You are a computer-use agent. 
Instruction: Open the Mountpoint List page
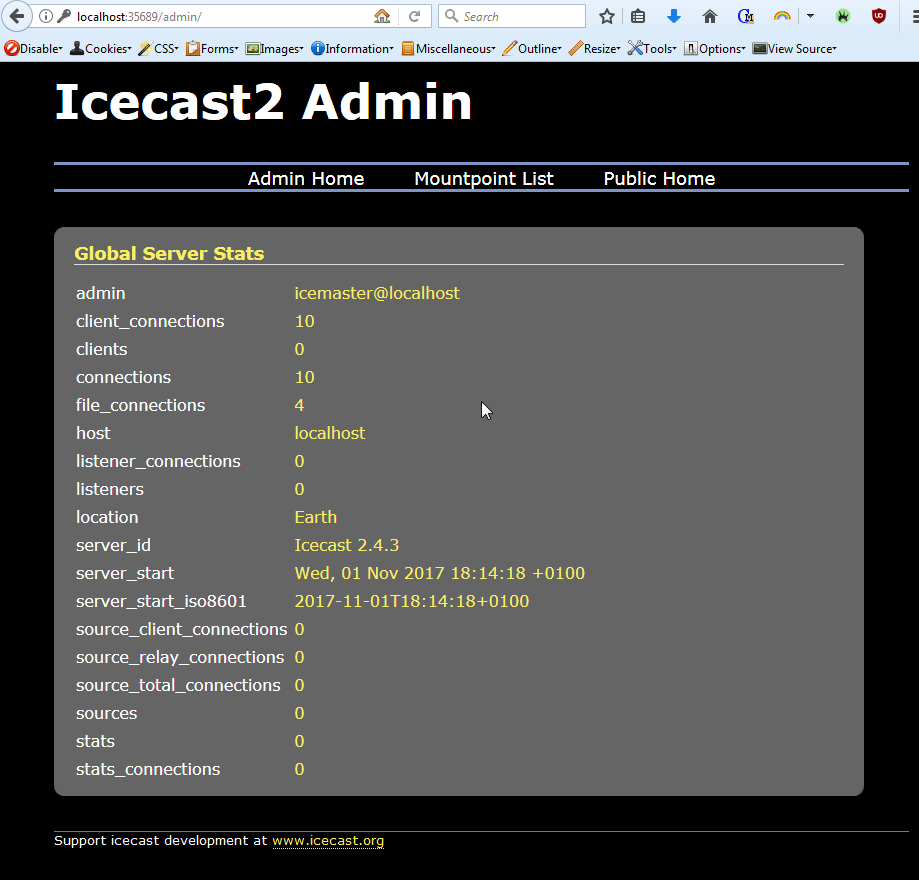click(x=484, y=178)
